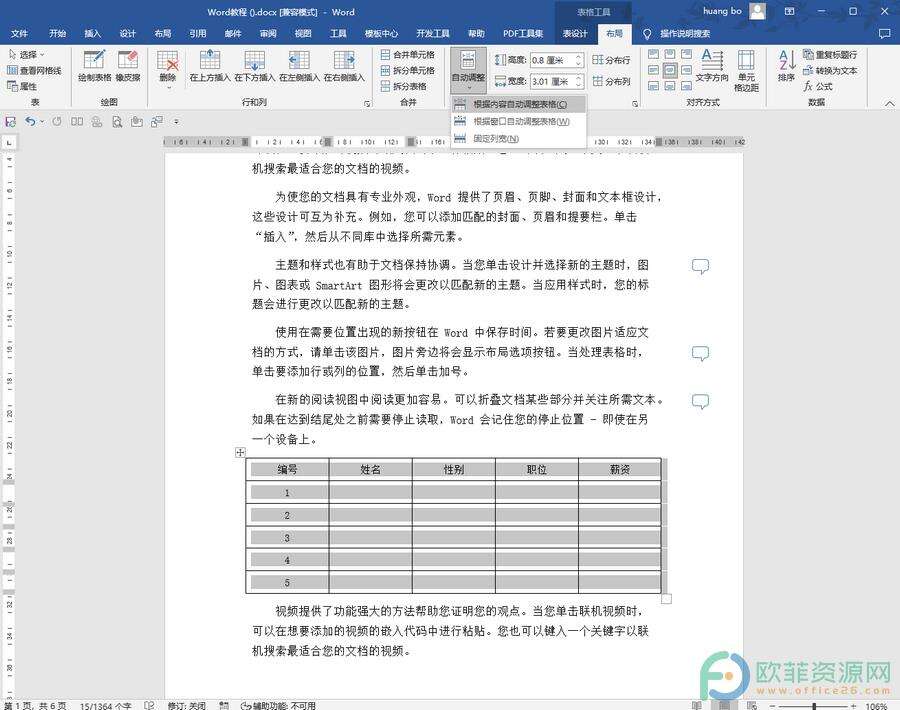Screen dimensions: 900x710
Task: Open the 删除 delete dropdown
Action: click(x=168, y=86)
